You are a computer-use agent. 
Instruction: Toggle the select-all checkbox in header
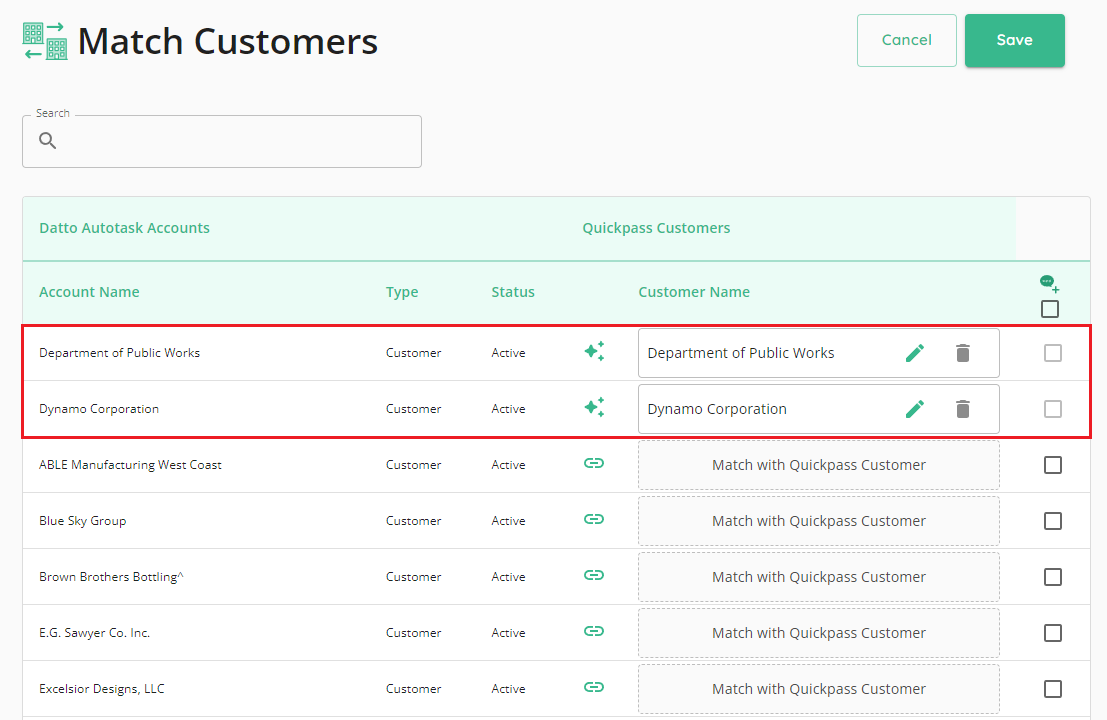pos(1050,309)
